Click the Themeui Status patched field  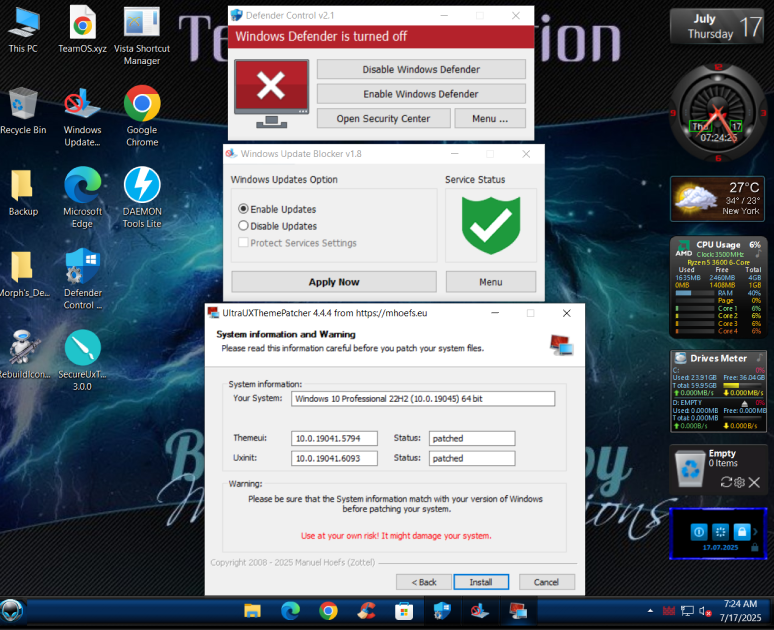pos(472,438)
